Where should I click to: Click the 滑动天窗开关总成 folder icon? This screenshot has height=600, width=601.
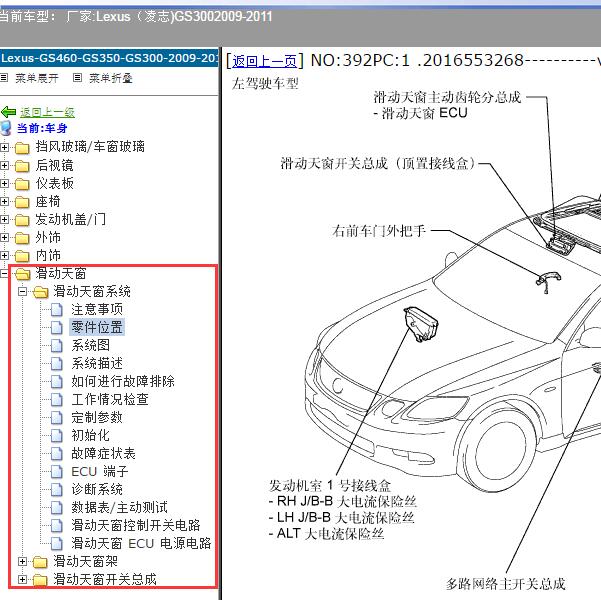pos(40,580)
